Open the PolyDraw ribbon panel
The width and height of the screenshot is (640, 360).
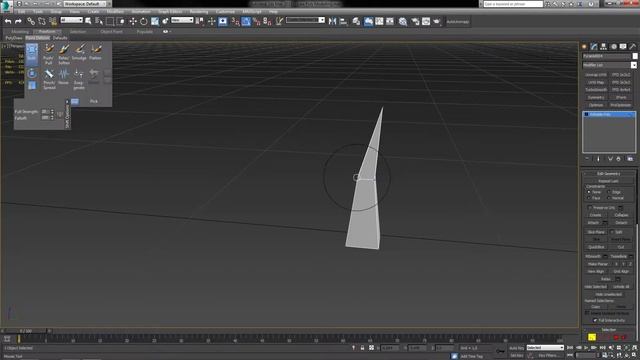pyautogui.click(x=14, y=38)
